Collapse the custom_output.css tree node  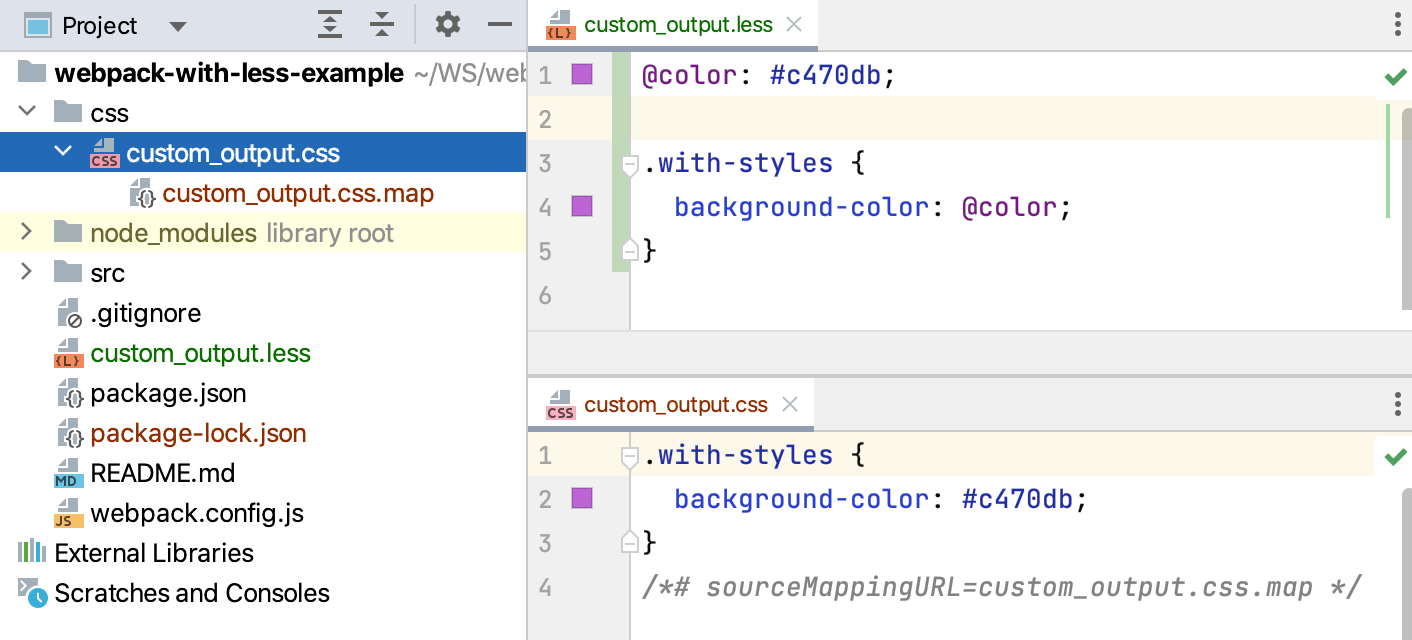pyautogui.click(x=63, y=151)
